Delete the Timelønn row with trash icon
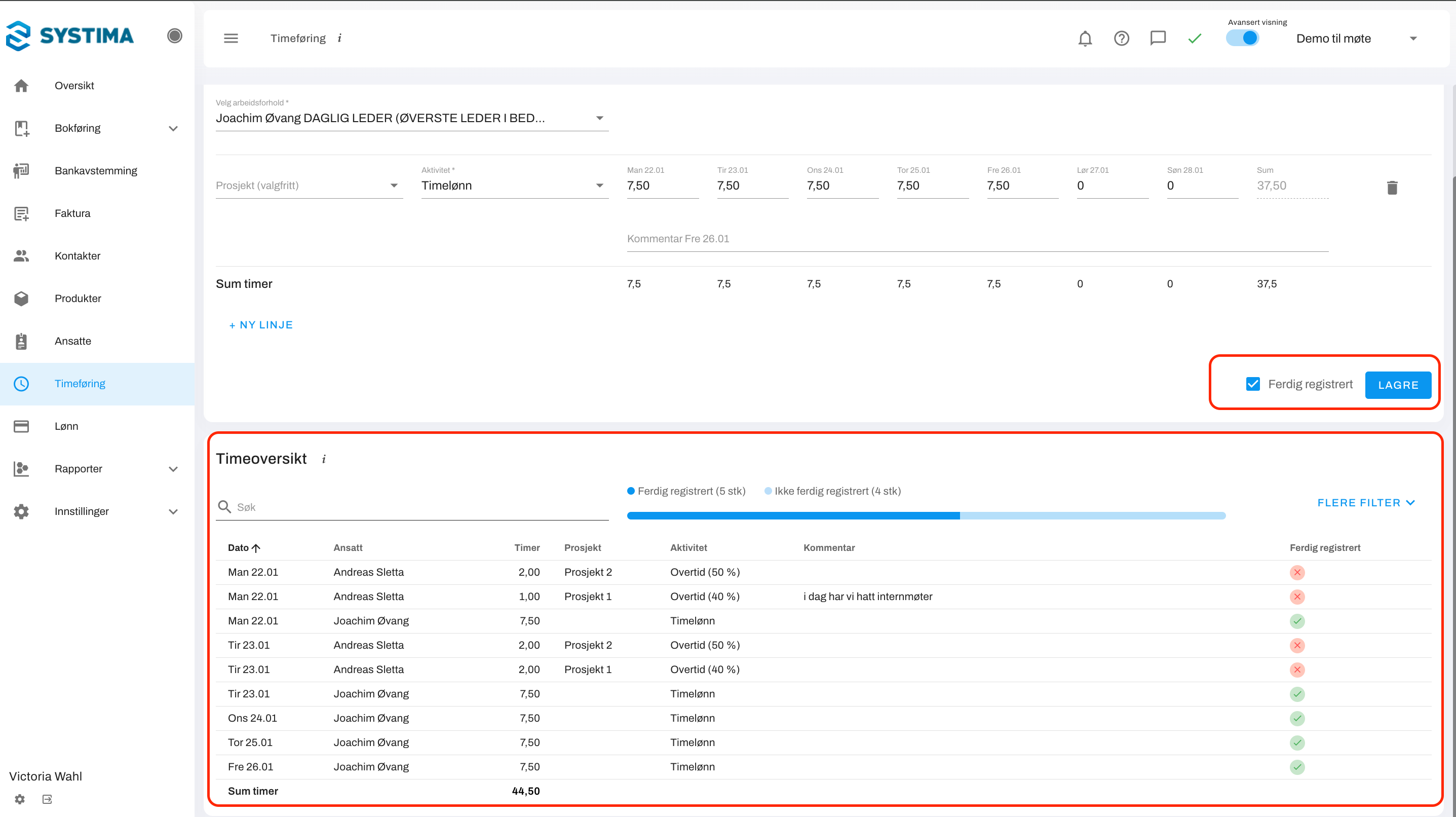The width and height of the screenshot is (1456, 817). pos(1392,188)
